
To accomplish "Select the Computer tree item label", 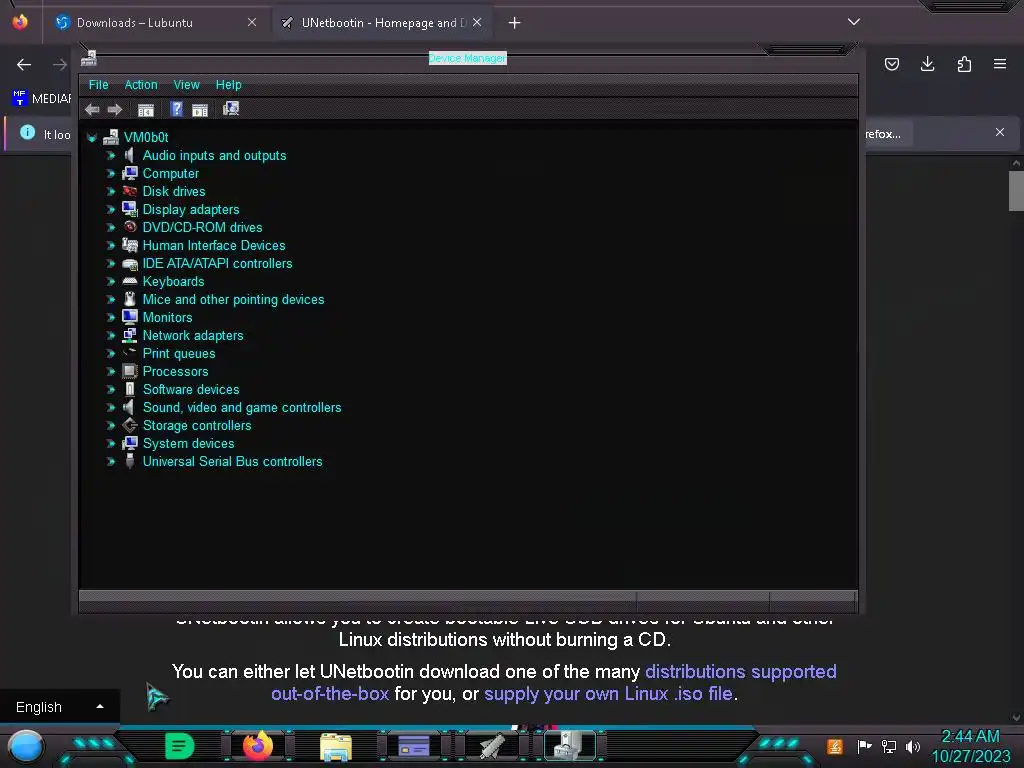I will click(170, 174).
